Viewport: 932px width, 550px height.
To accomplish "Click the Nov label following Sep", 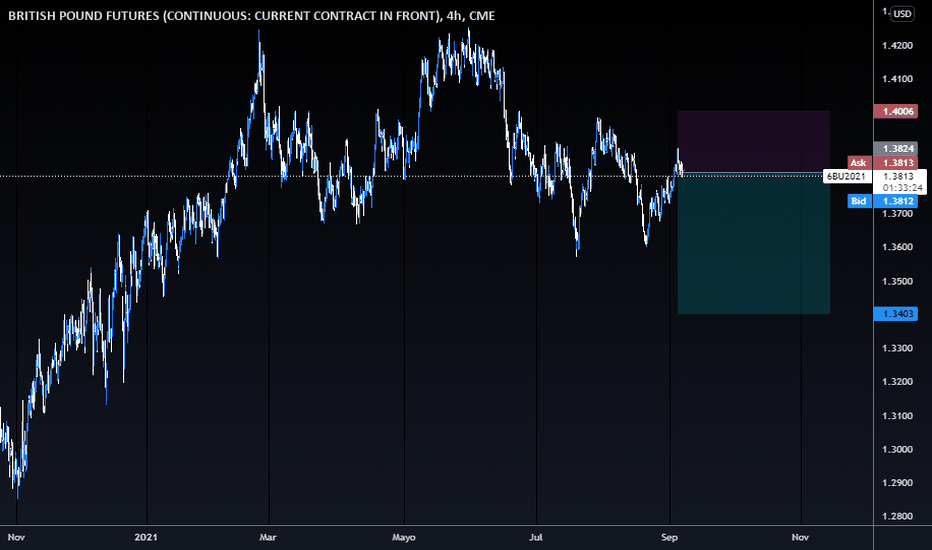I will click(x=801, y=538).
